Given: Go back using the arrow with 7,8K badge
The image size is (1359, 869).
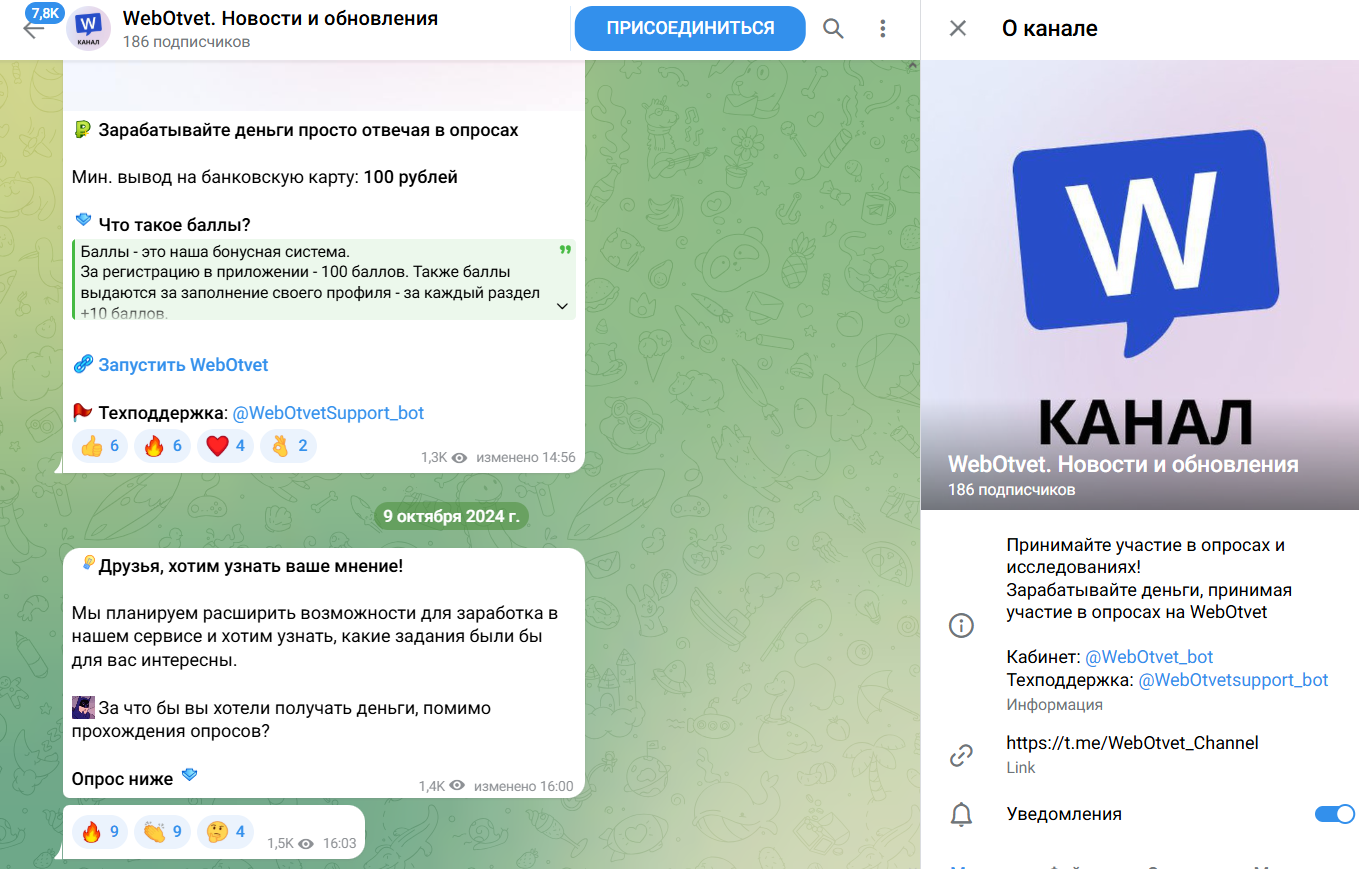Looking at the screenshot, I should [x=33, y=27].
